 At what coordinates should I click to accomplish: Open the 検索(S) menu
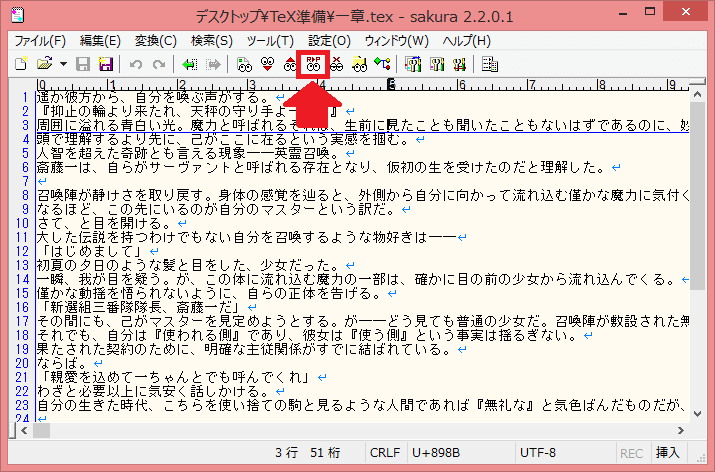tap(212, 41)
